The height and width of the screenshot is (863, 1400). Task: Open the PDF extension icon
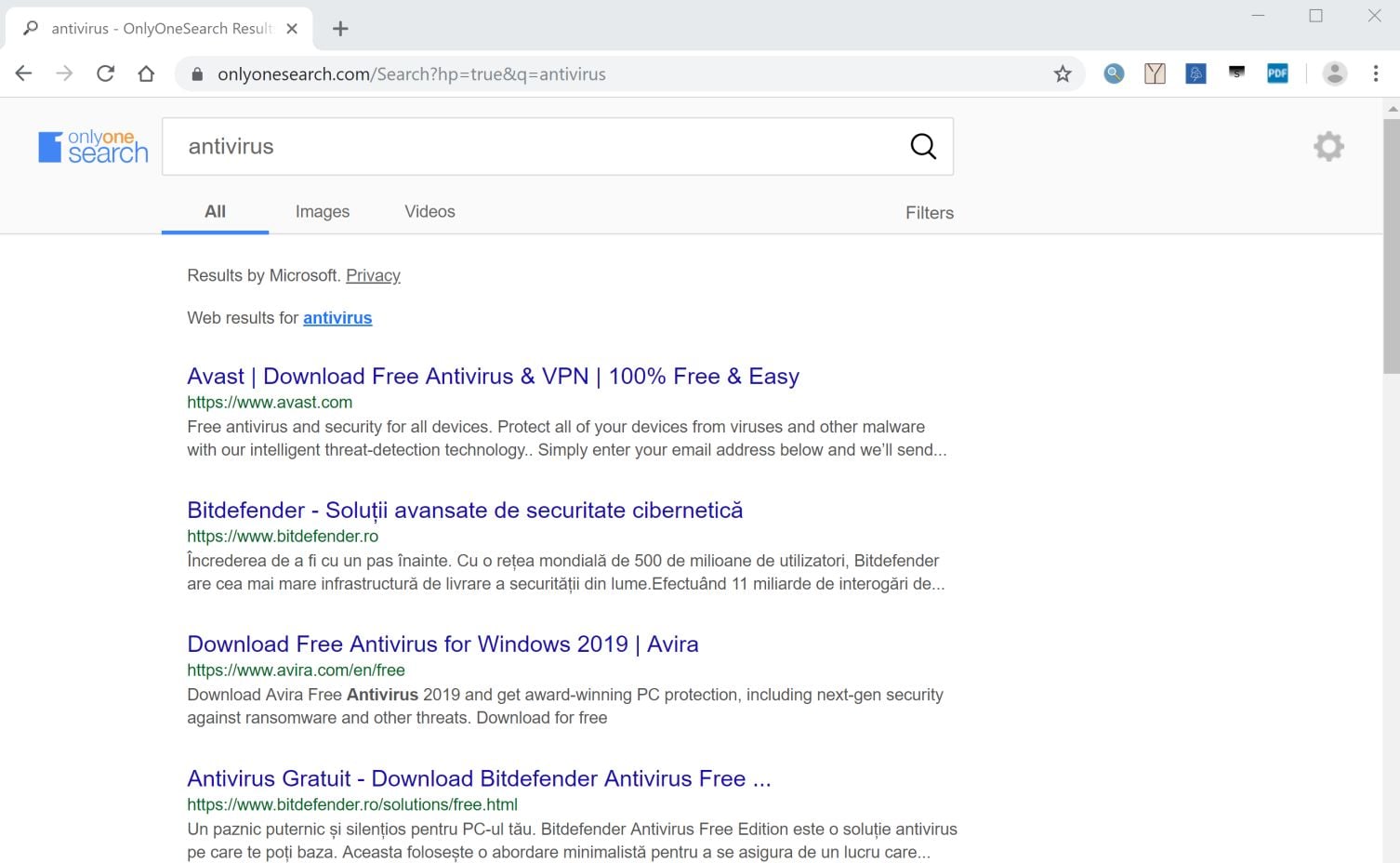point(1277,74)
